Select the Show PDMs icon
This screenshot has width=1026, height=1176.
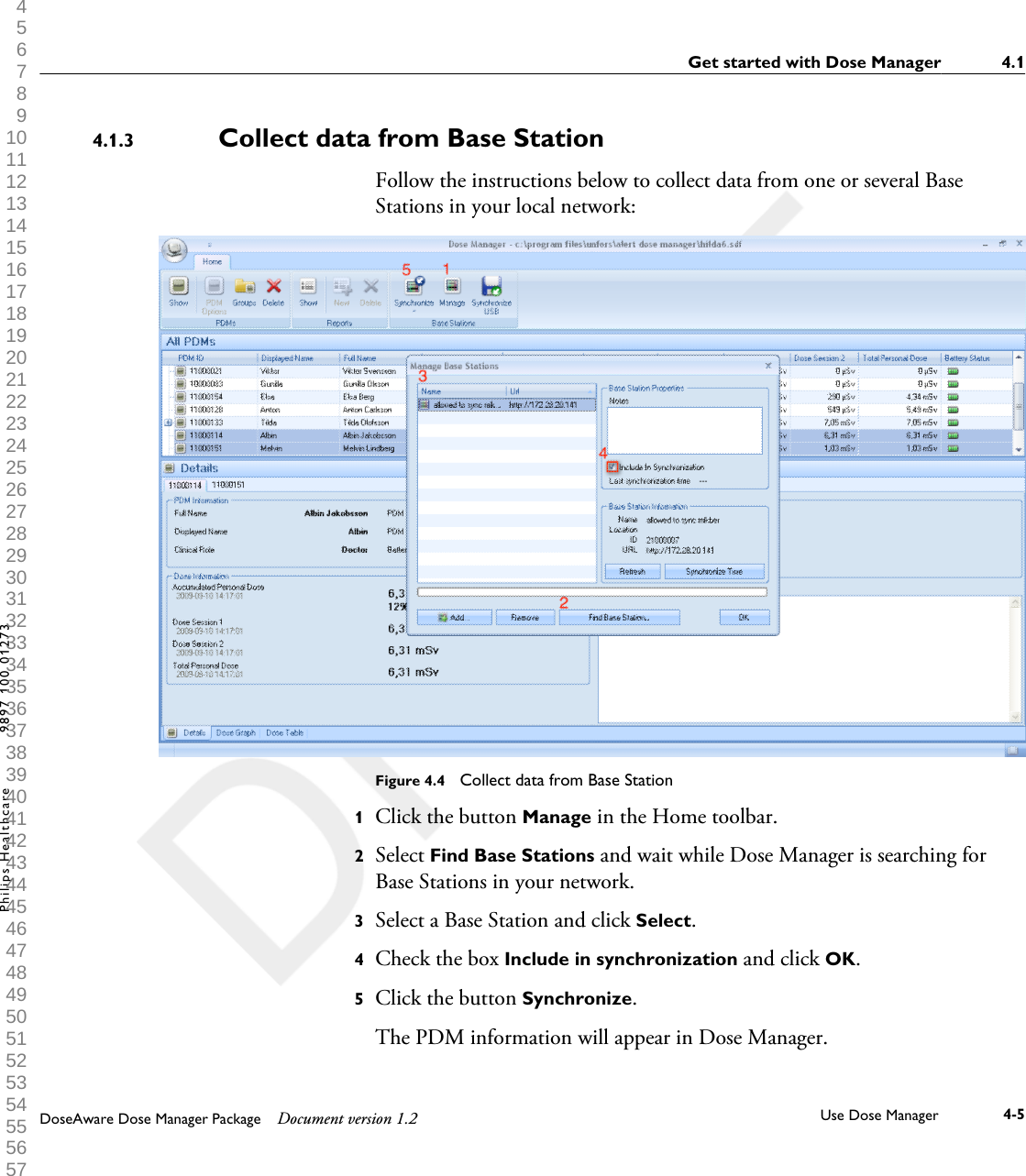(179, 287)
